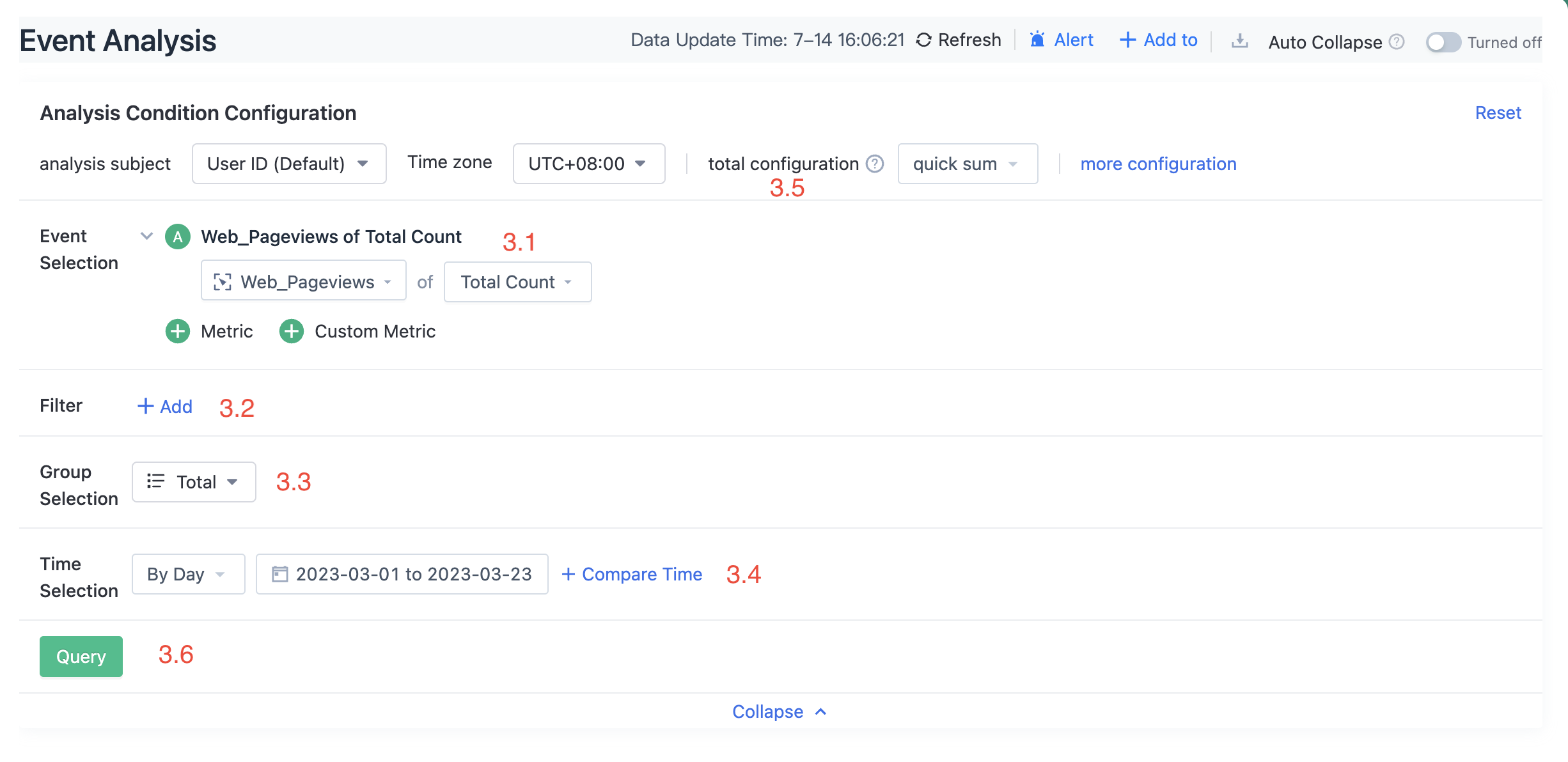1568x762 pixels.
Task: Add a Custom Metric via its plus icon
Action: coord(292,331)
